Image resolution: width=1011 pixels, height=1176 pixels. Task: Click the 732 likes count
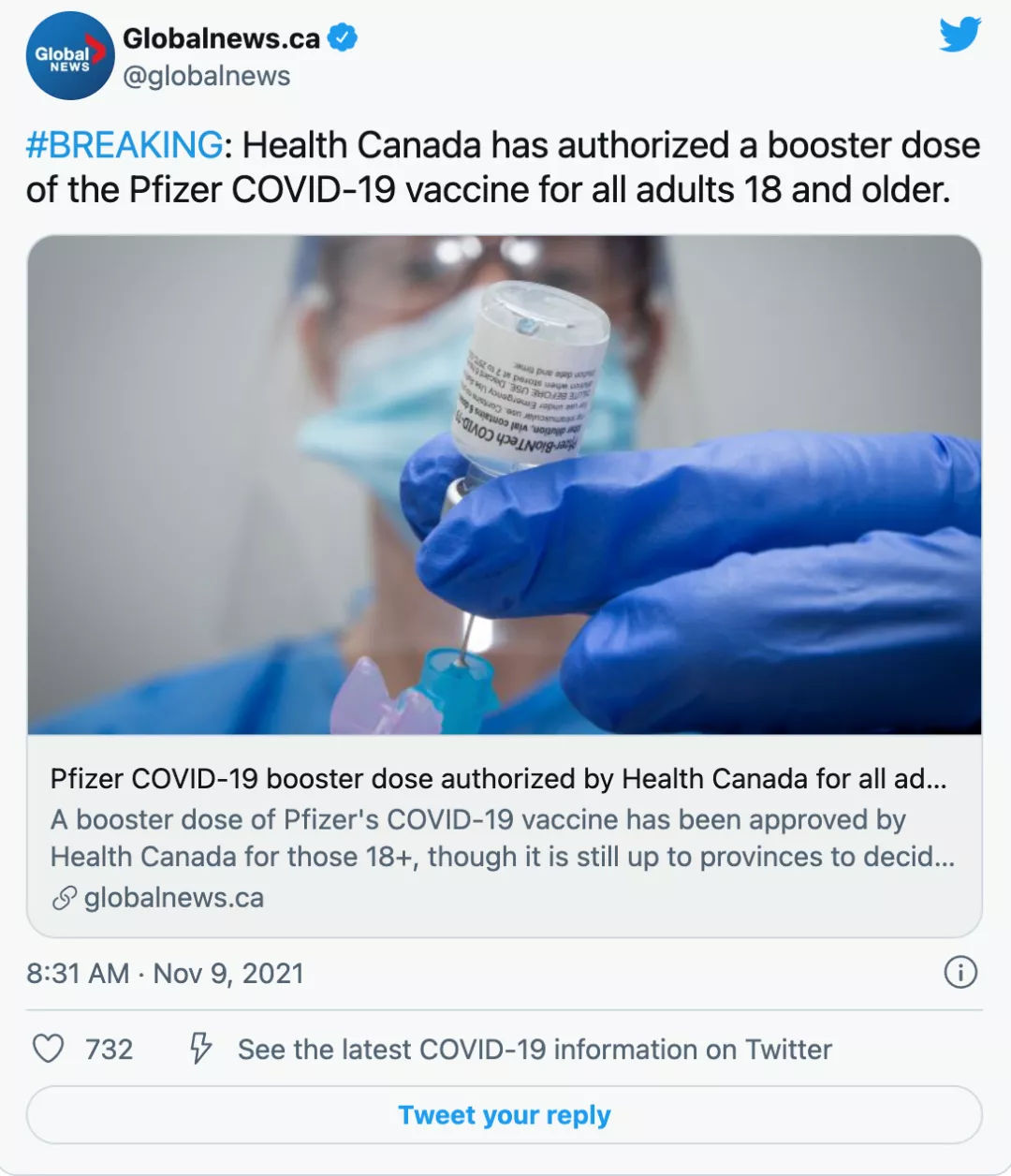coord(109,1050)
